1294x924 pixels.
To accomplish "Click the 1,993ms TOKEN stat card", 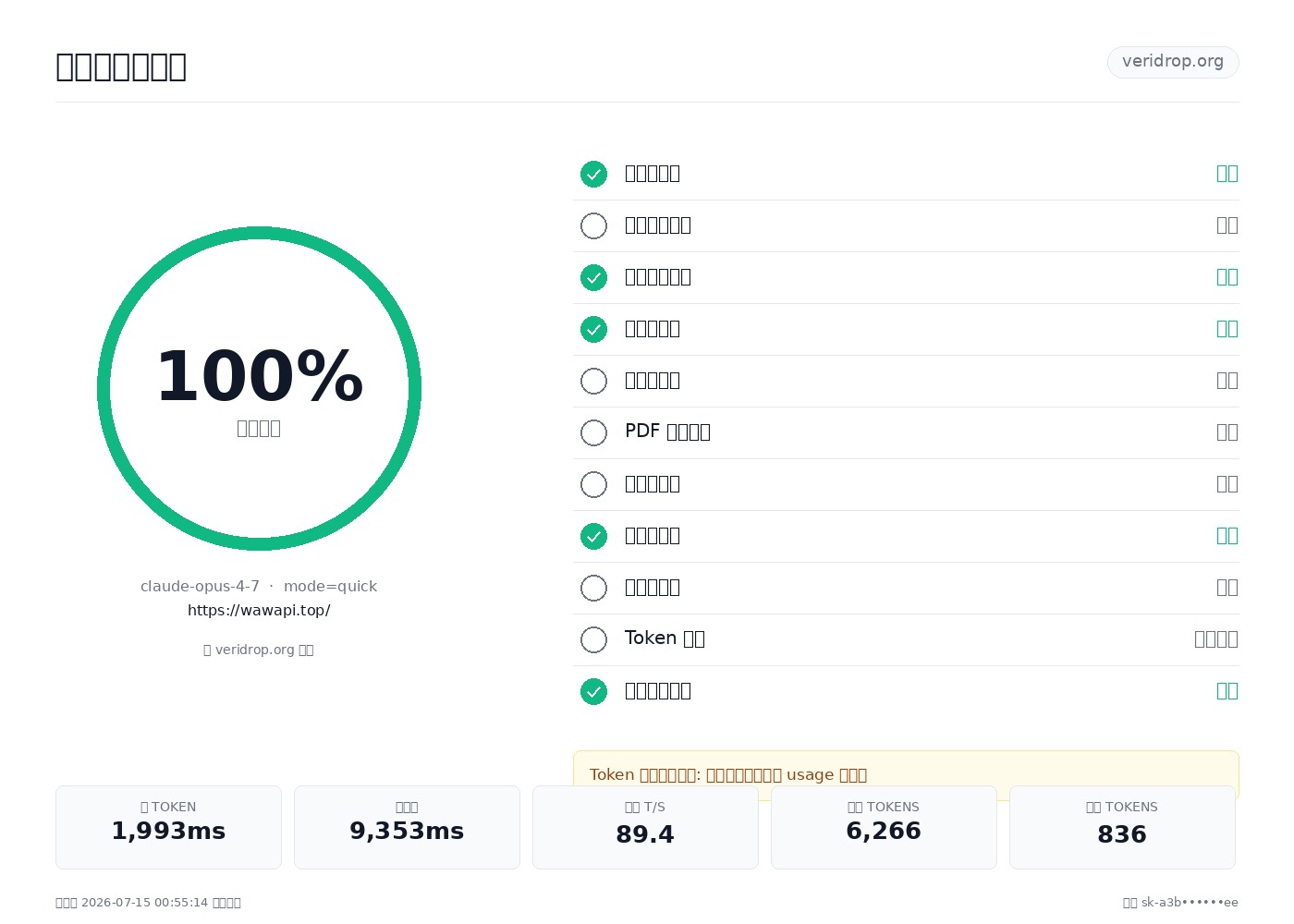I will coord(168,827).
